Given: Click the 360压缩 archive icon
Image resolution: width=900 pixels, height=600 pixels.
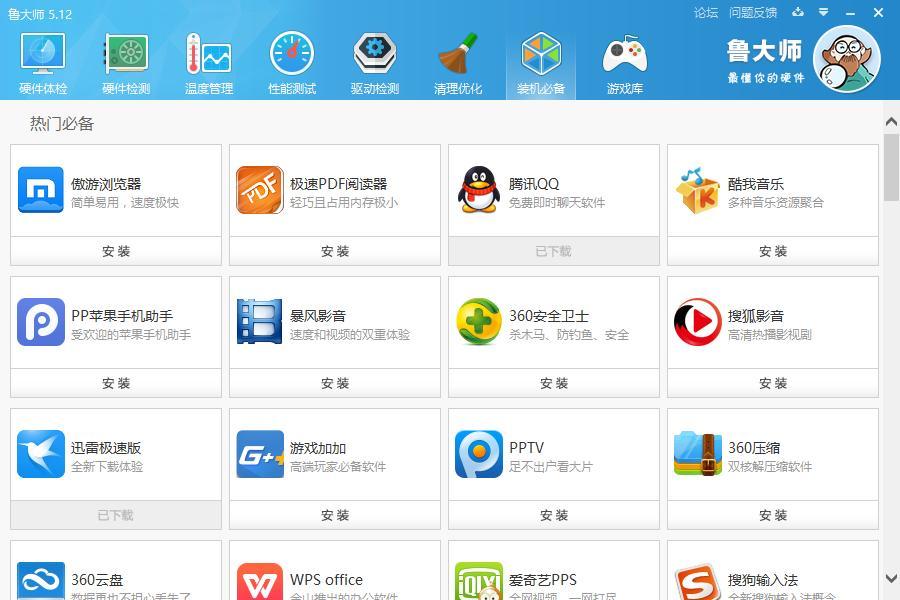Looking at the screenshot, I should (697, 454).
